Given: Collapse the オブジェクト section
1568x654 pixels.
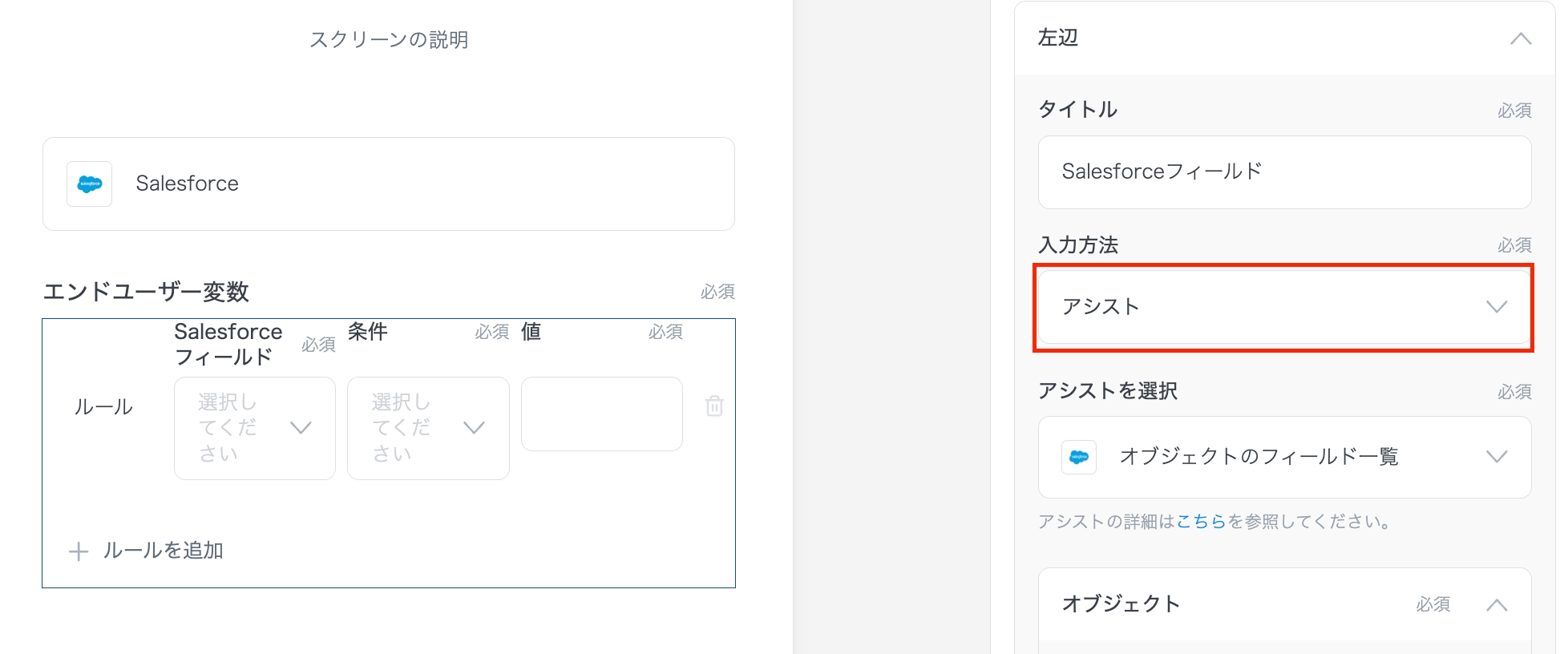Looking at the screenshot, I should [1496, 605].
